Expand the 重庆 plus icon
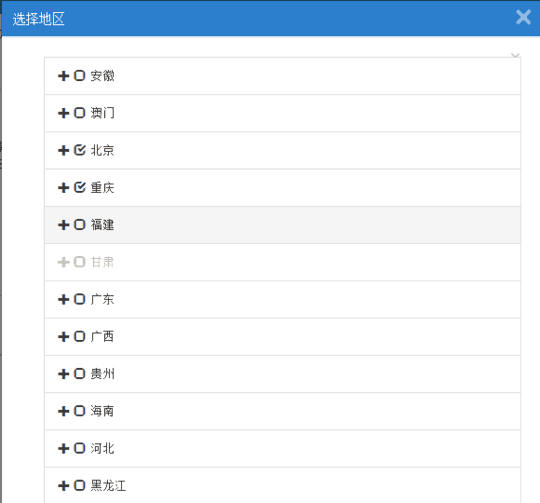540x503 pixels. [x=63, y=188]
